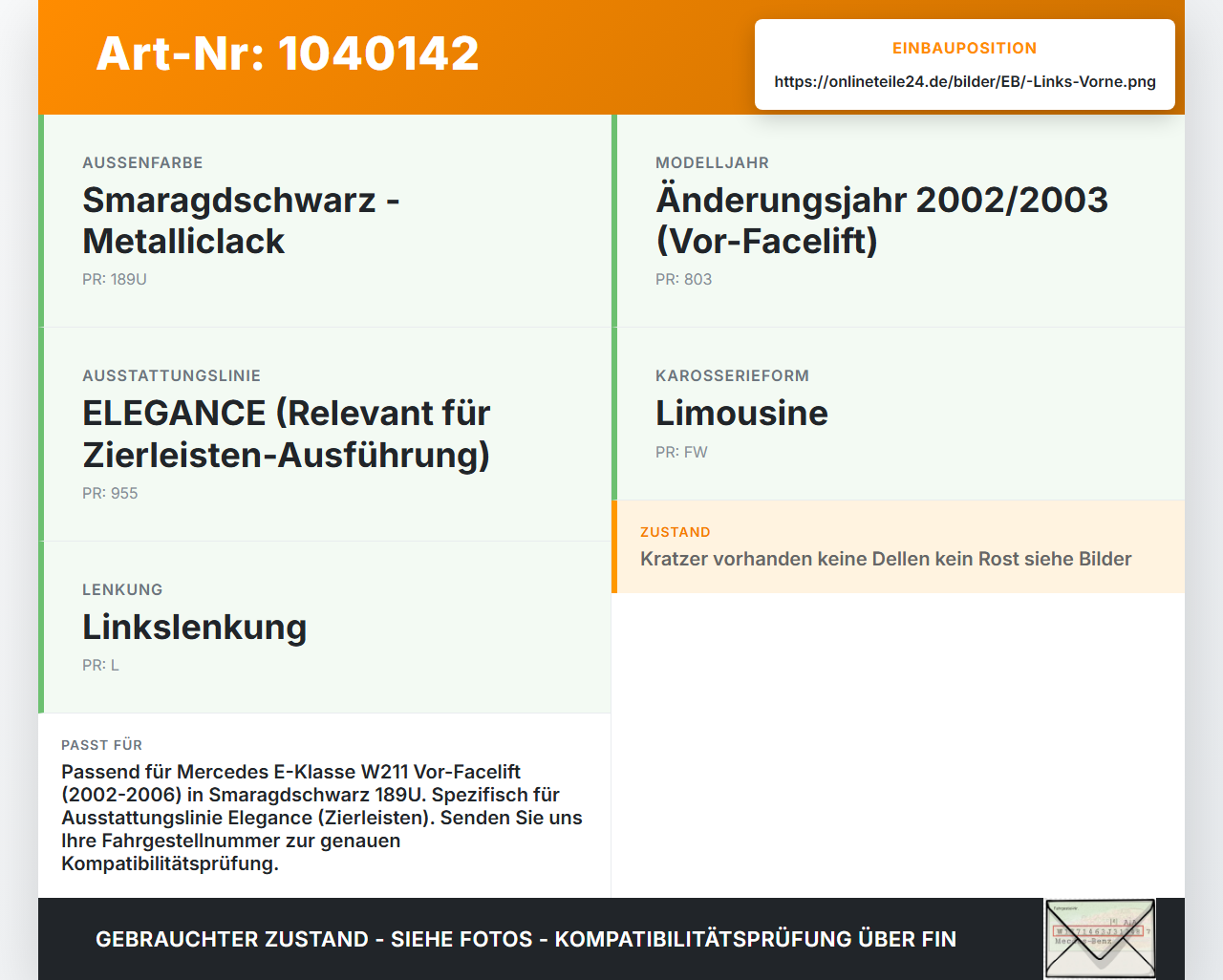Select the Linkslenkung value

point(195,627)
